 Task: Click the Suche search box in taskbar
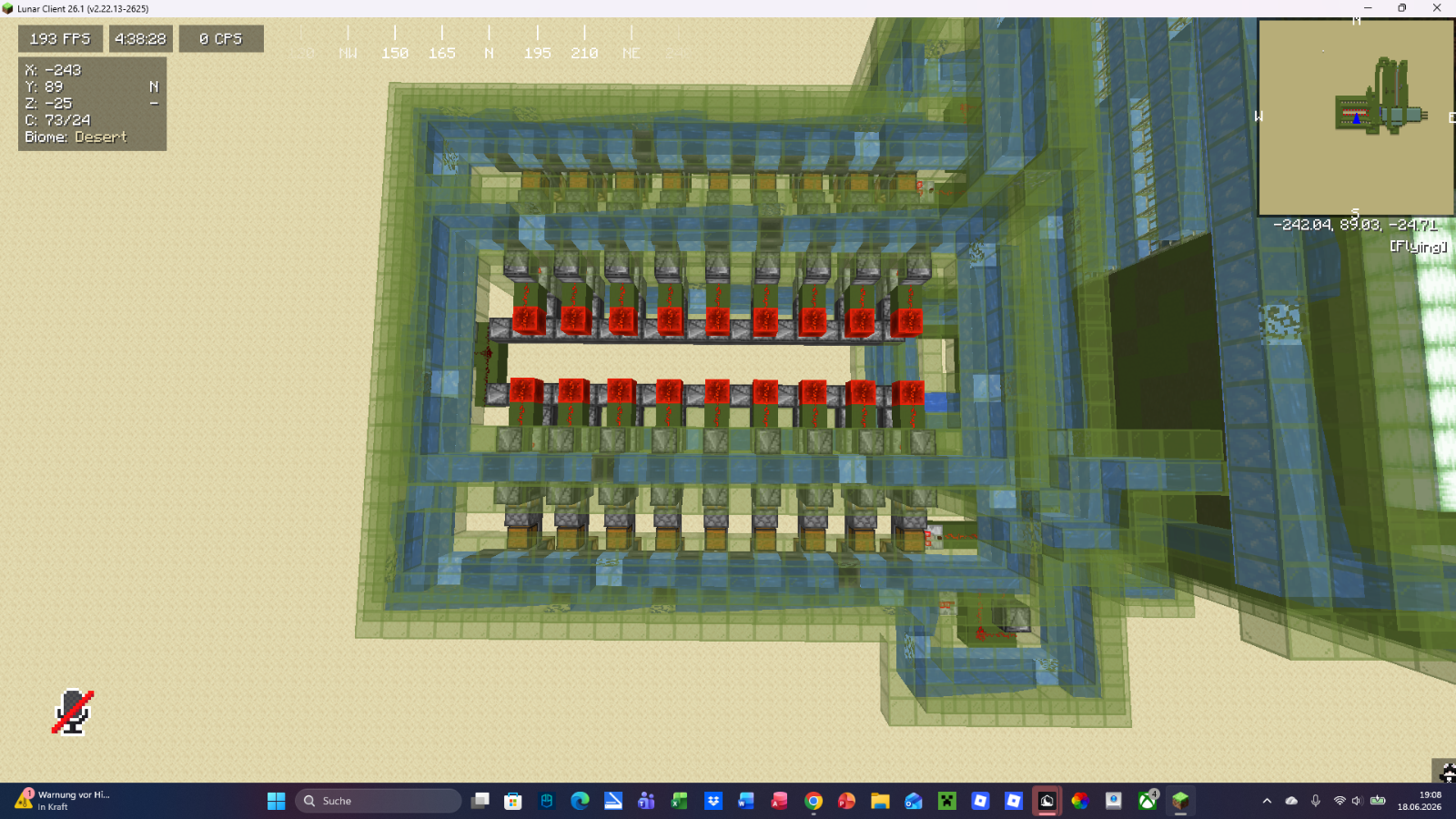click(379, 801)
